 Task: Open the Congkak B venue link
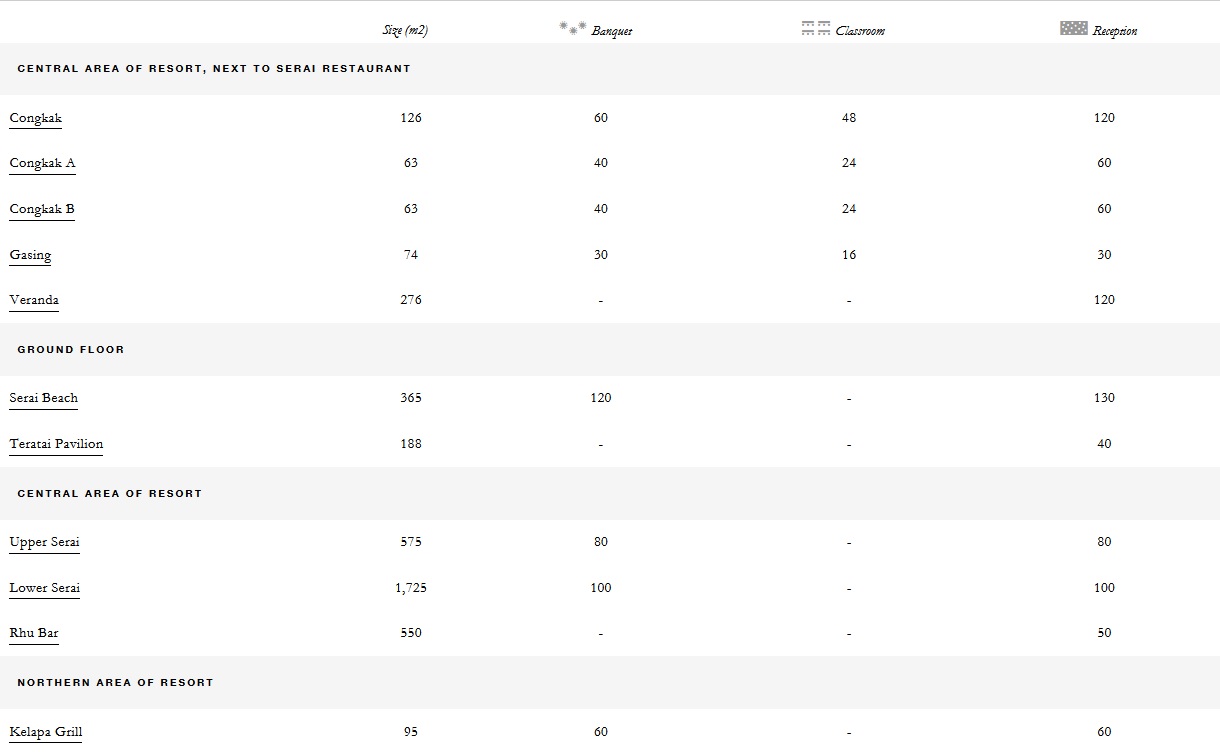coord(42,209)
